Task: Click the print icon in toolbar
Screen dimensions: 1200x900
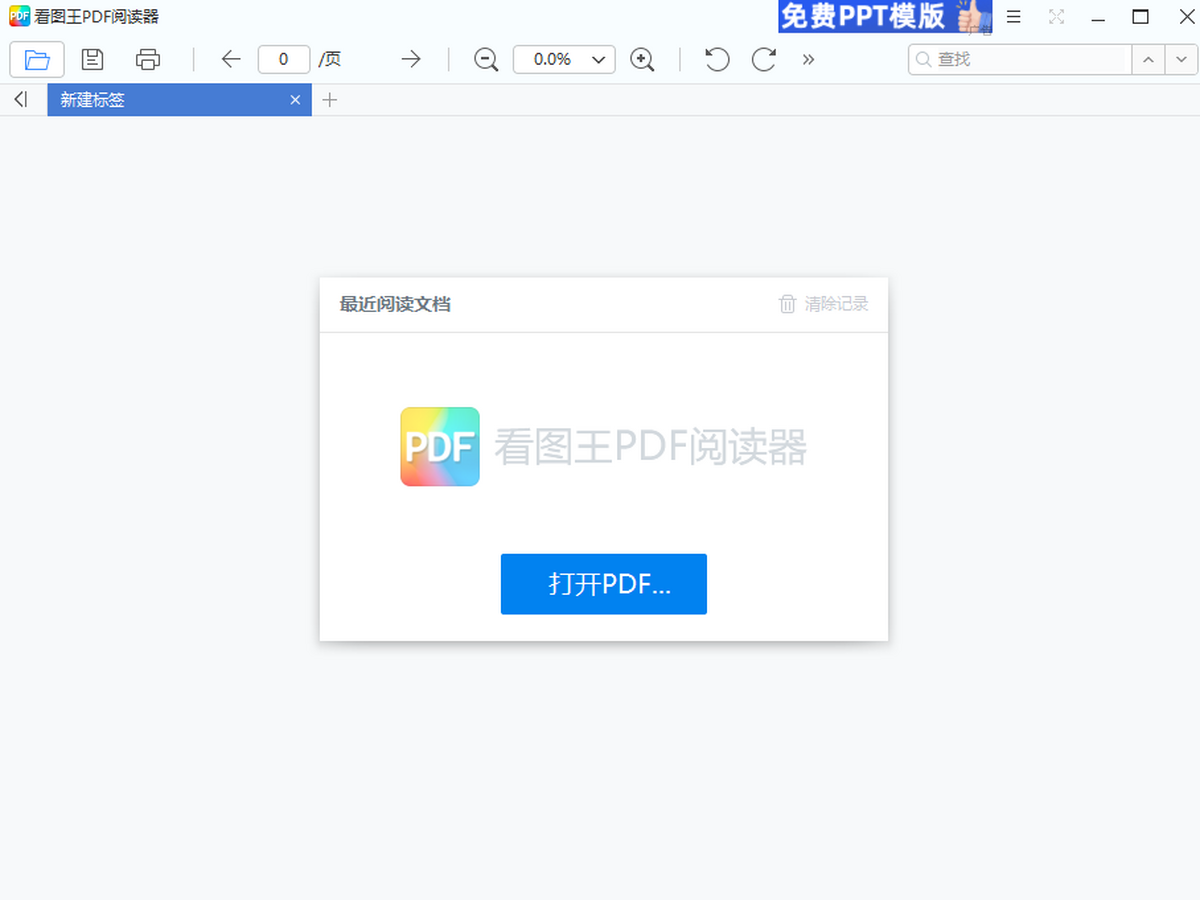Action: click(148, 60)
